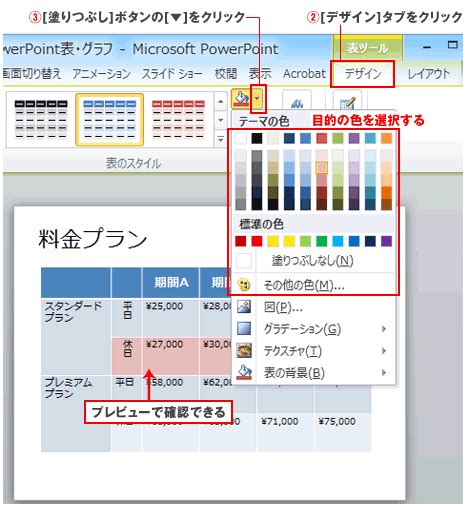468x507 pixels.
Task: Select the red-accent table style thumbnail
Action: tap(178, 119)
